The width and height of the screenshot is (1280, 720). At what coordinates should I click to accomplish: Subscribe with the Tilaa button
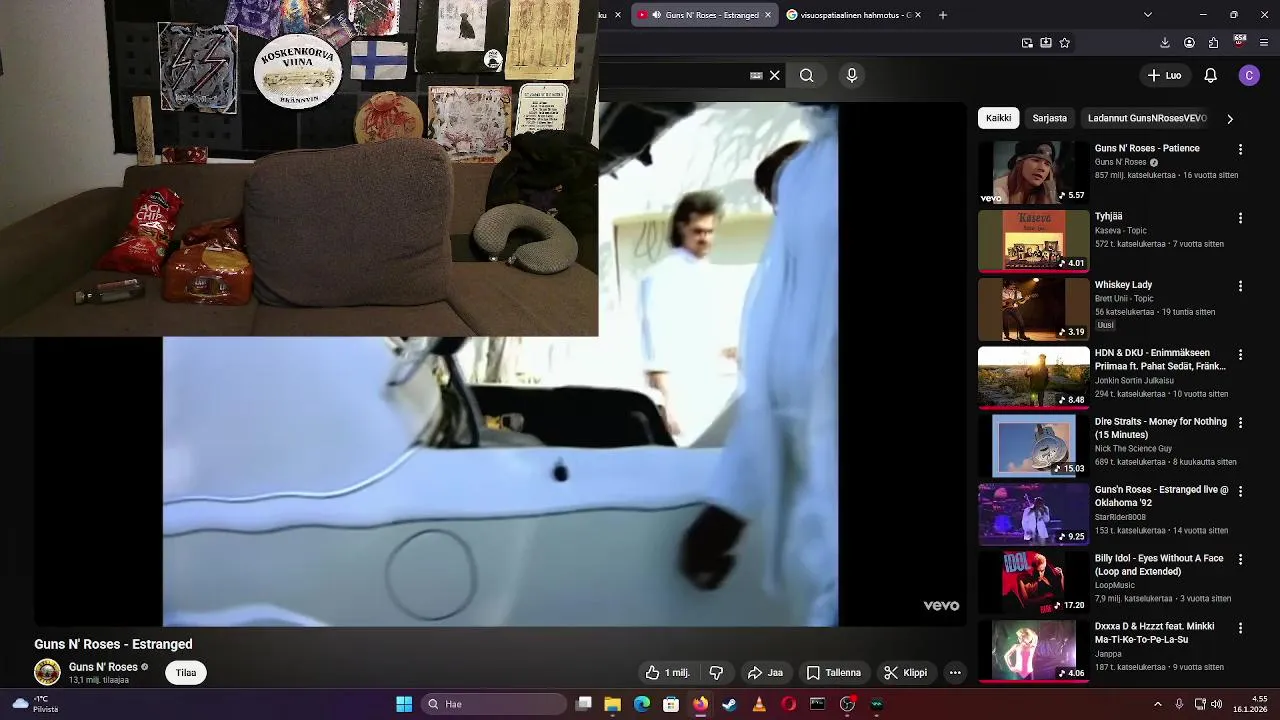click(x=186, y=673)
